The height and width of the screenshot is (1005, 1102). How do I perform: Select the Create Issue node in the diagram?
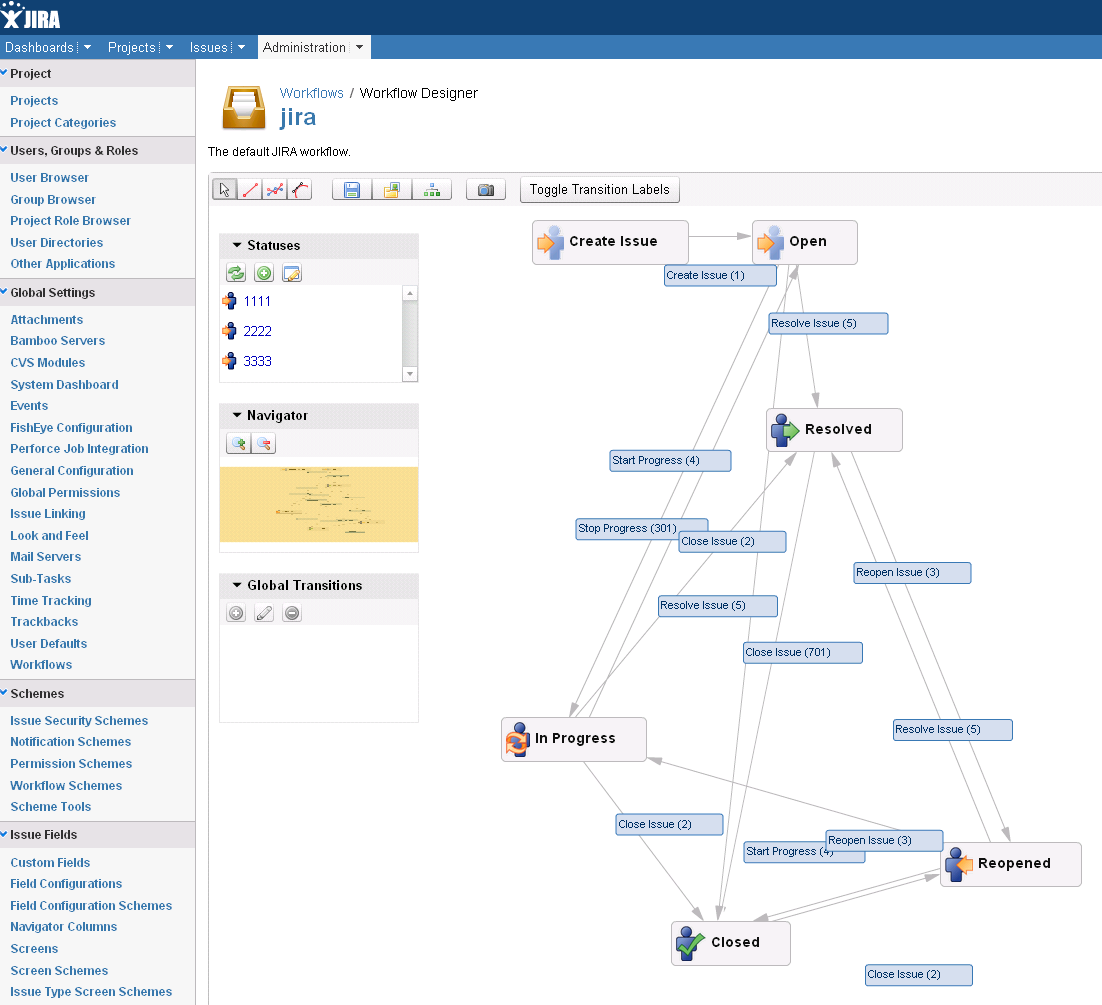tap(610, 242)
